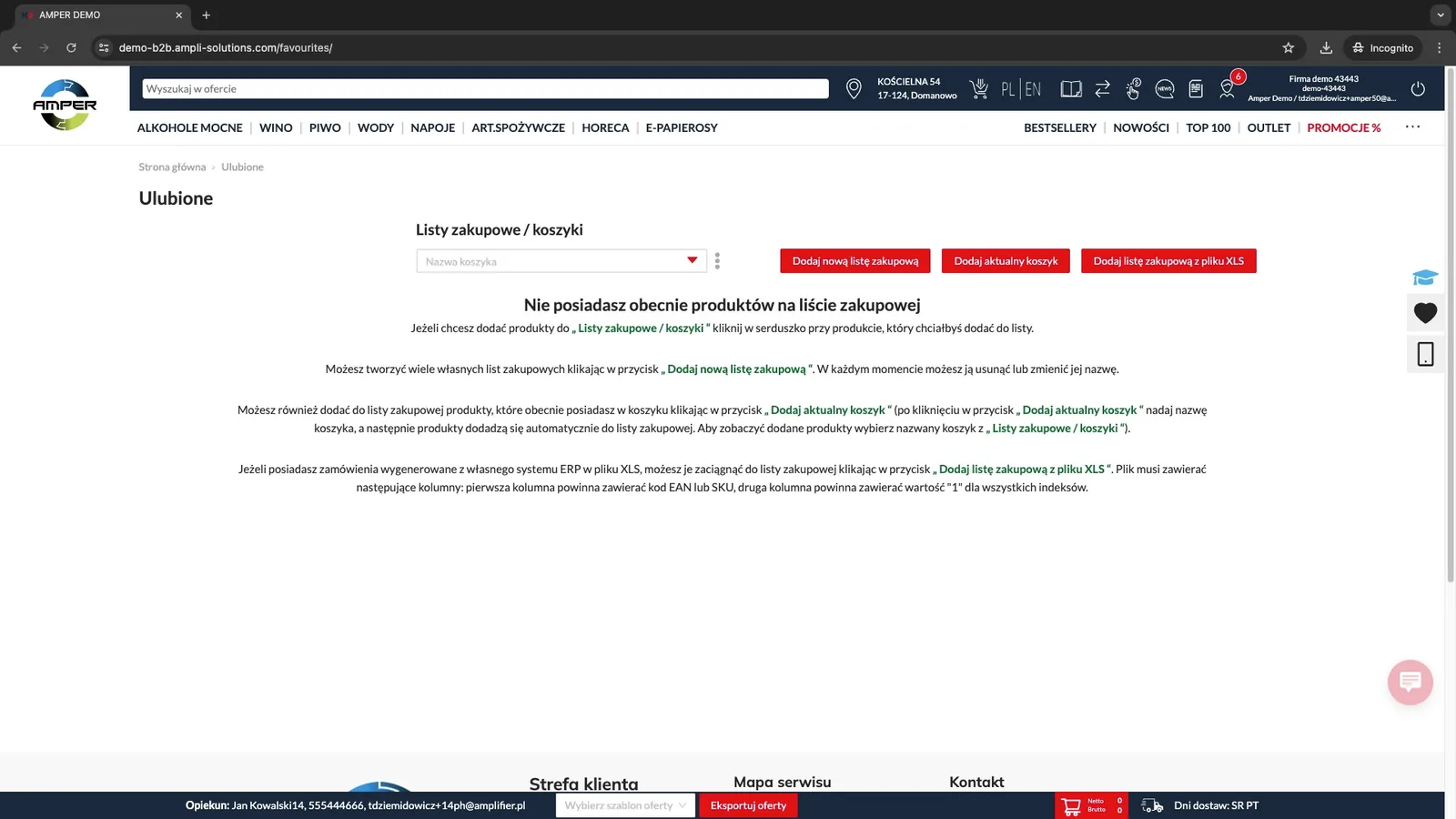This screenshot has height=819, width=1456.
Task: Click the mobile phone sidebar icon
Action: (1425, 354)
